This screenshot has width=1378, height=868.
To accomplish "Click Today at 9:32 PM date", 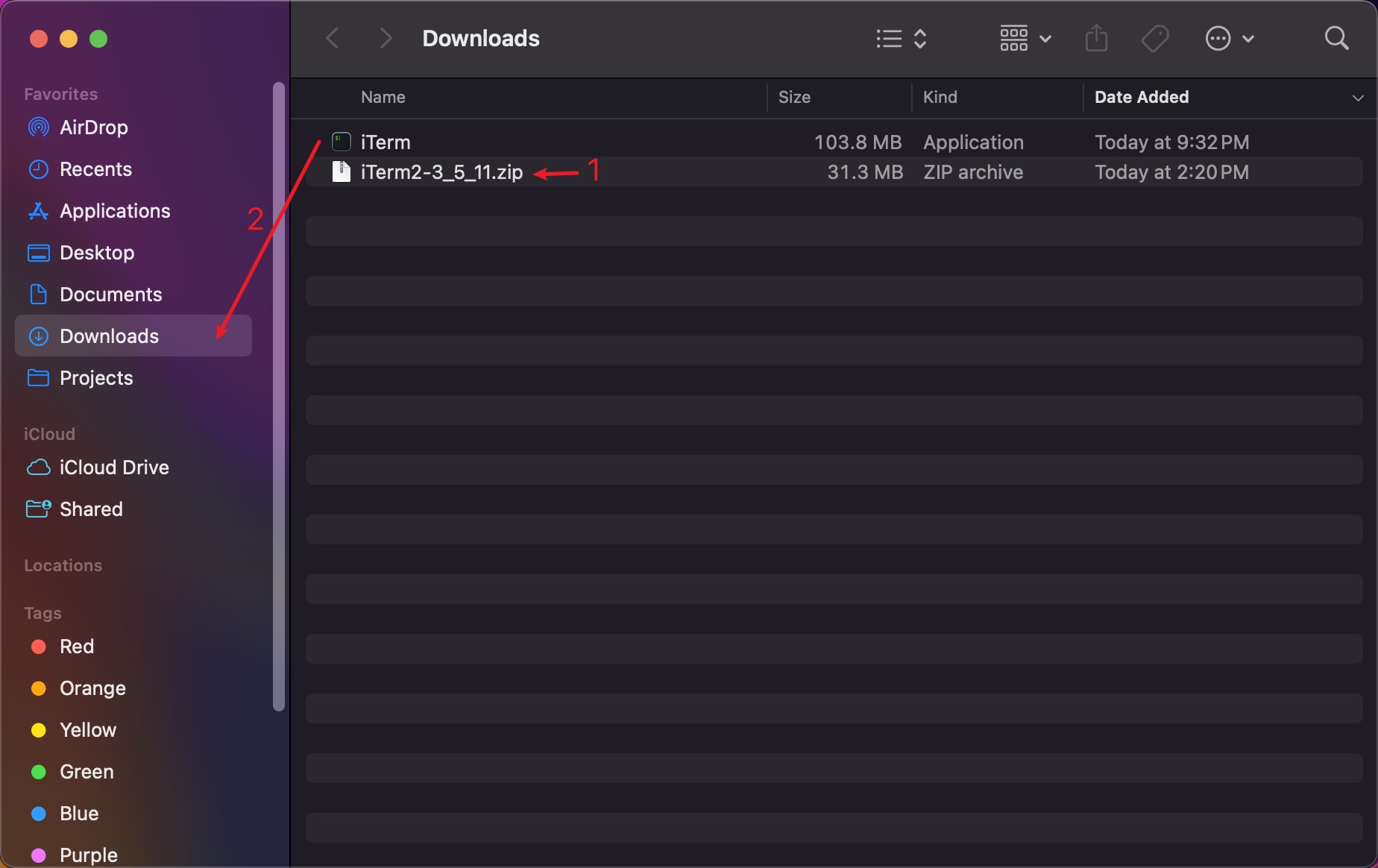I will pos(1171,142).
